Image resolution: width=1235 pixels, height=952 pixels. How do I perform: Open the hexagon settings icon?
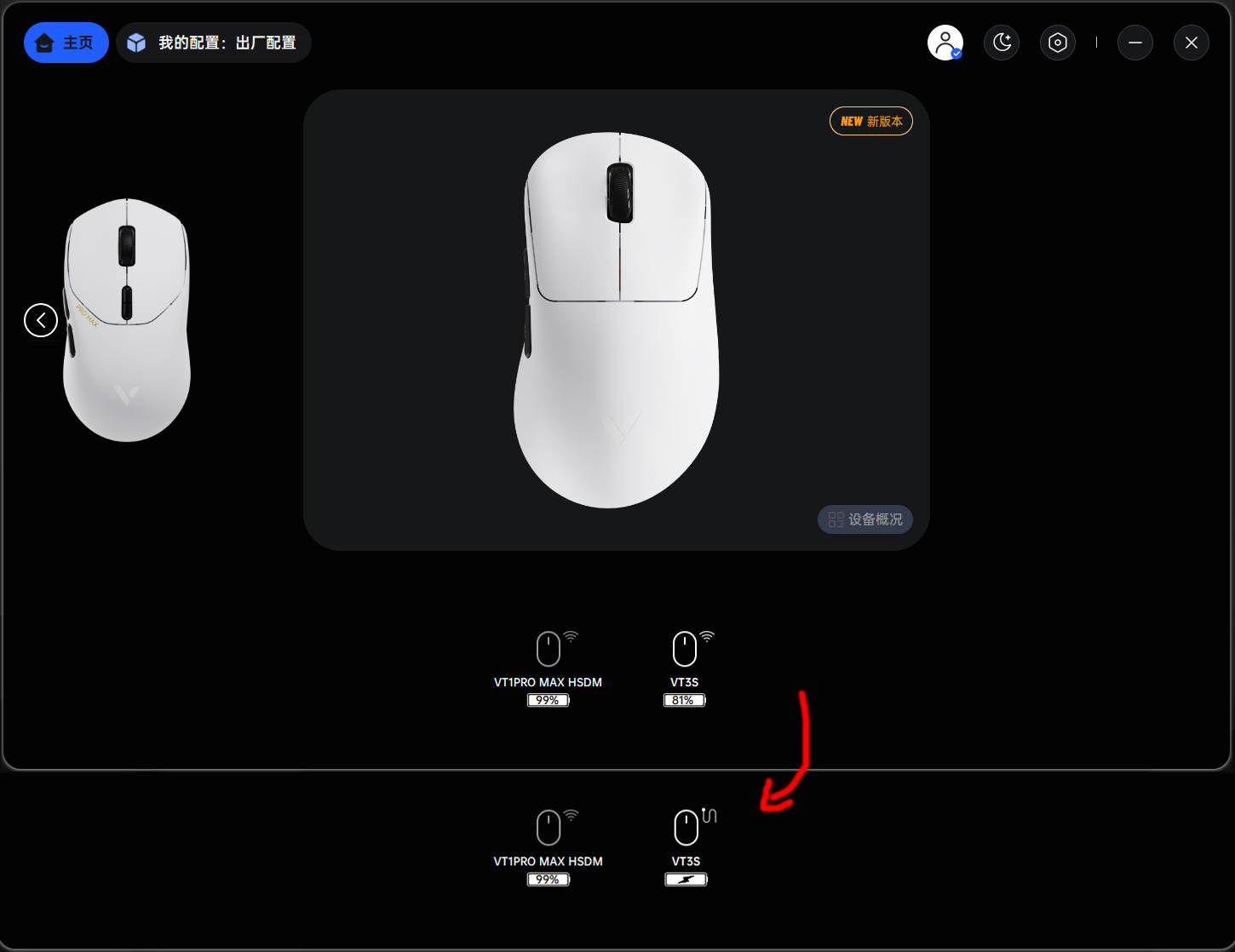[1058, 43]
